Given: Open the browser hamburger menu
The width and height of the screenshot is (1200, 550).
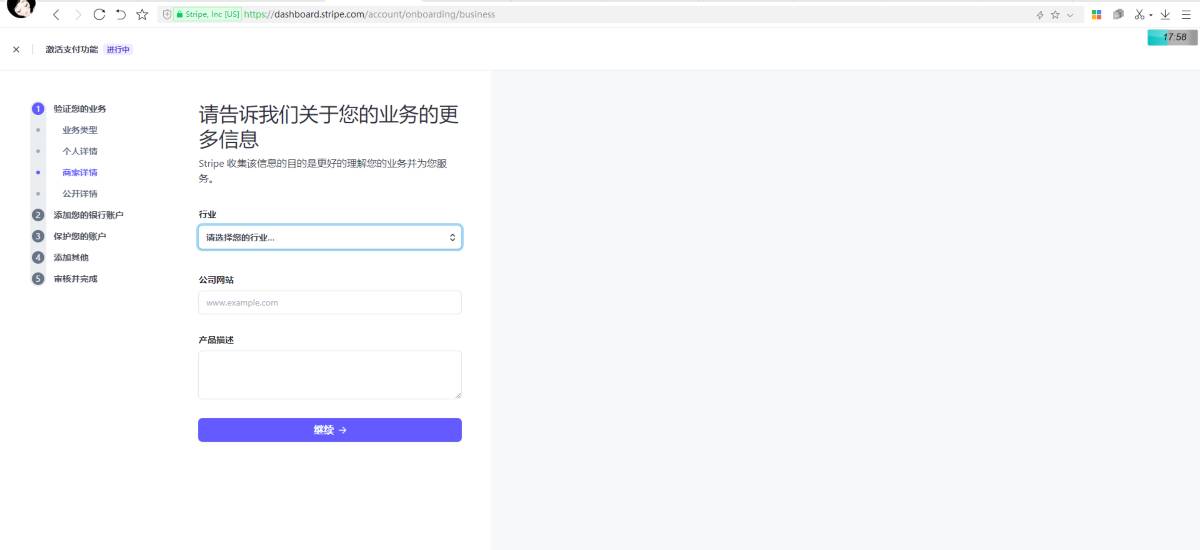Looking at the screenshot, I should click(x=1186, y=15).
